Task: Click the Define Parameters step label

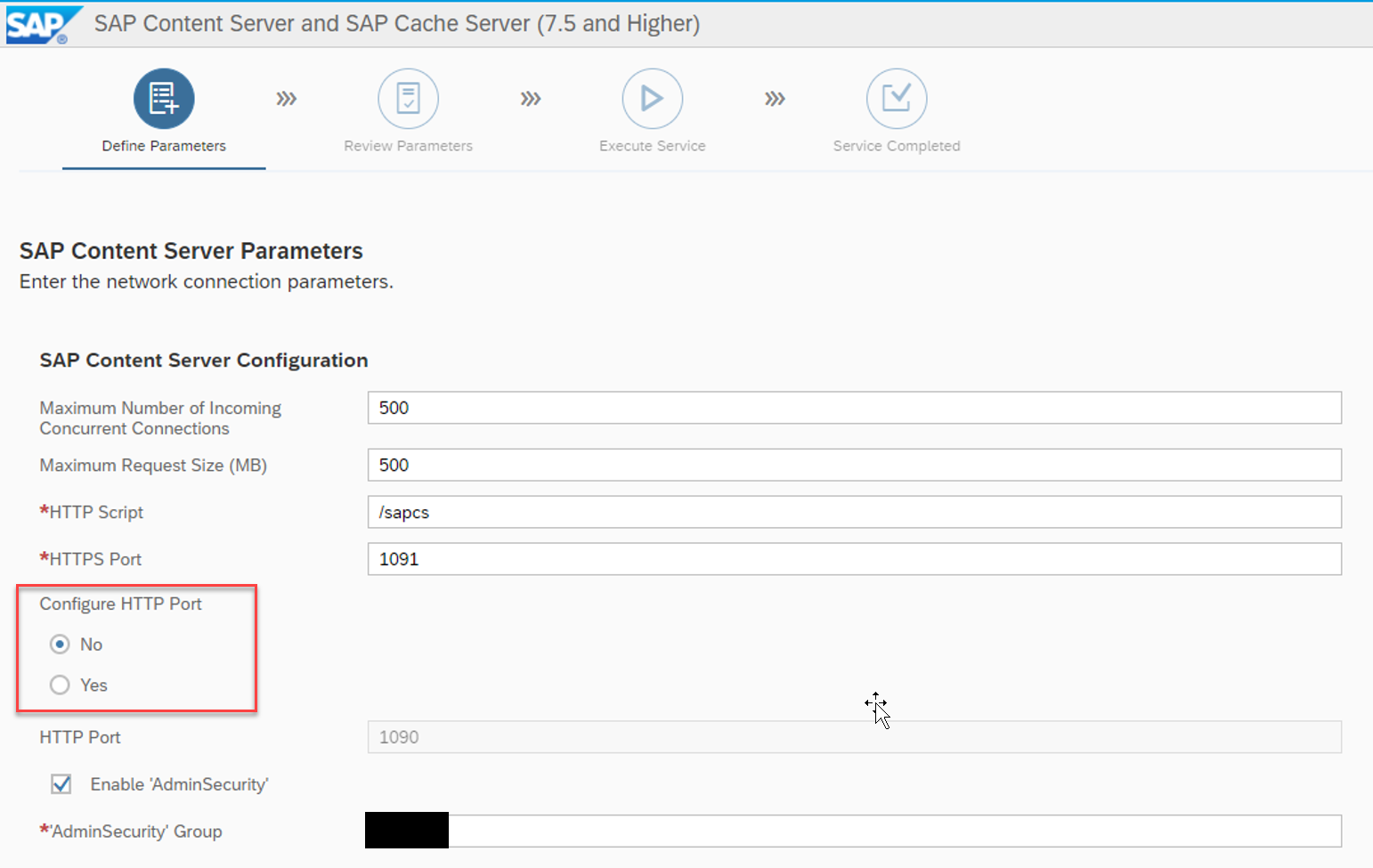Action: pyautogui.click(x=164, y=146)
